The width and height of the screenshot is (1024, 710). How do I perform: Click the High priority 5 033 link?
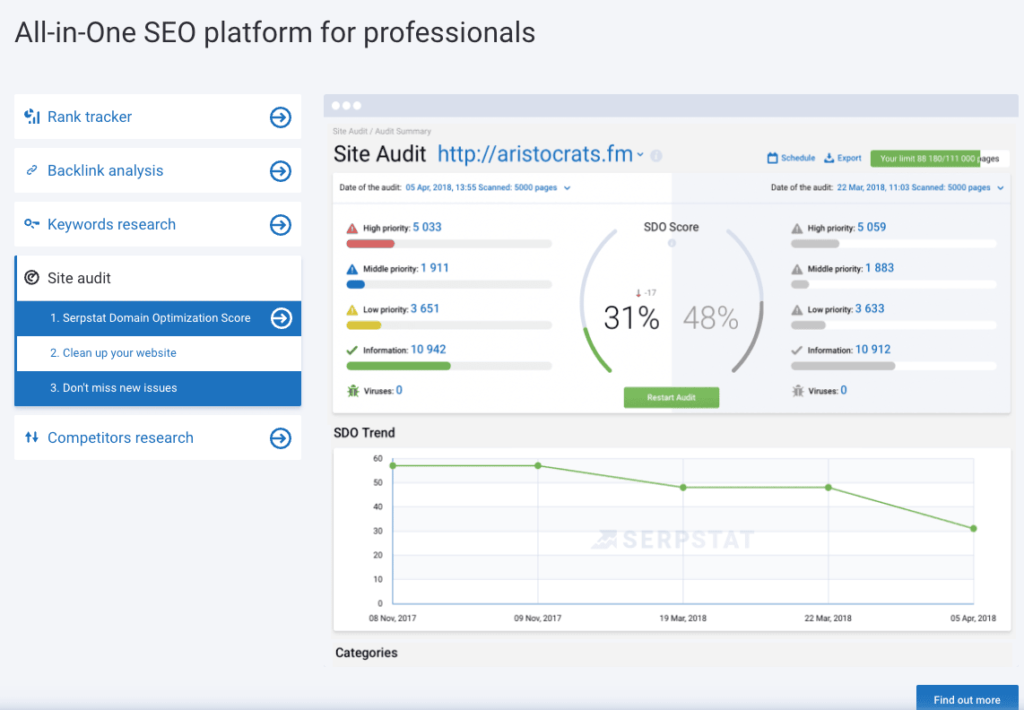tap(426, 227)
